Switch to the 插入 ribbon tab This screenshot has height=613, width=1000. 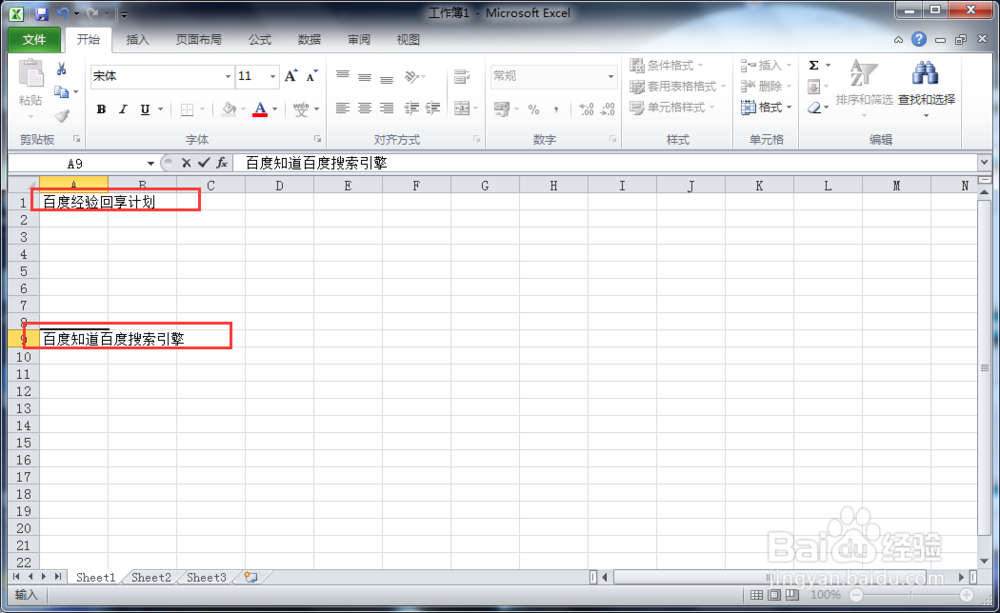[137, 40]
